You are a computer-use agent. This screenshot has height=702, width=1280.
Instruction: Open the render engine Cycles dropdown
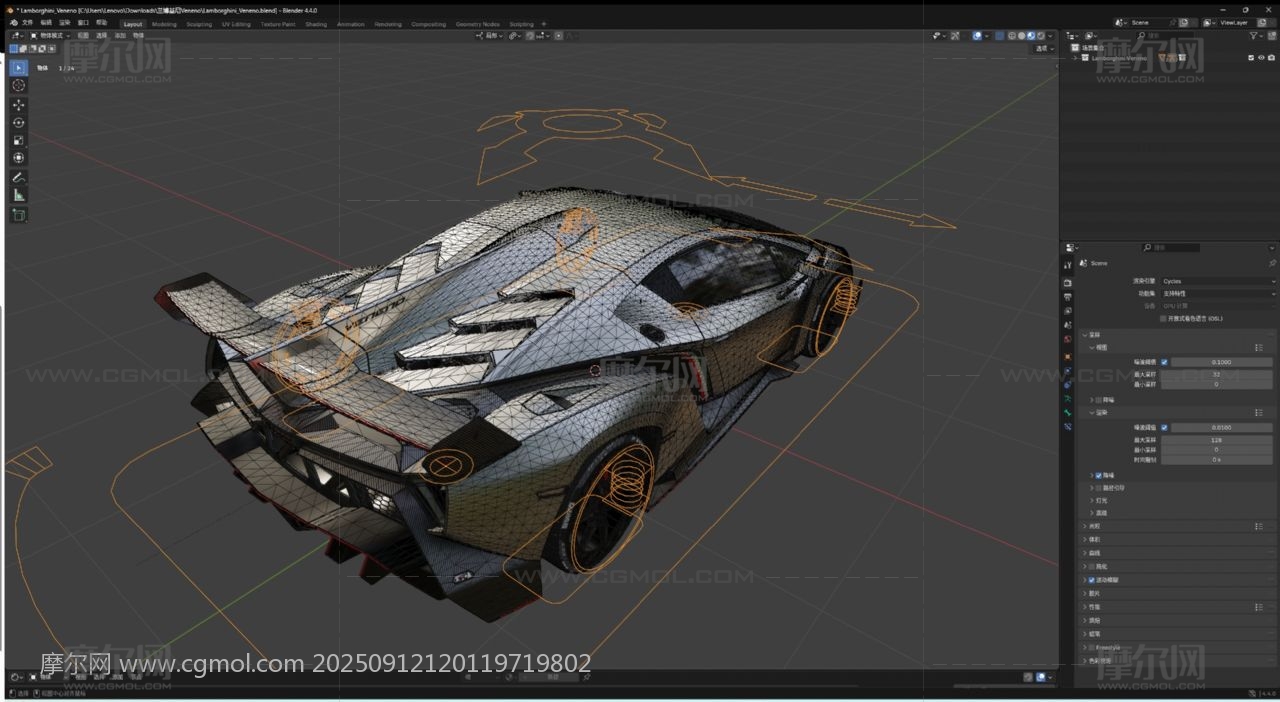pos(1218,282)
